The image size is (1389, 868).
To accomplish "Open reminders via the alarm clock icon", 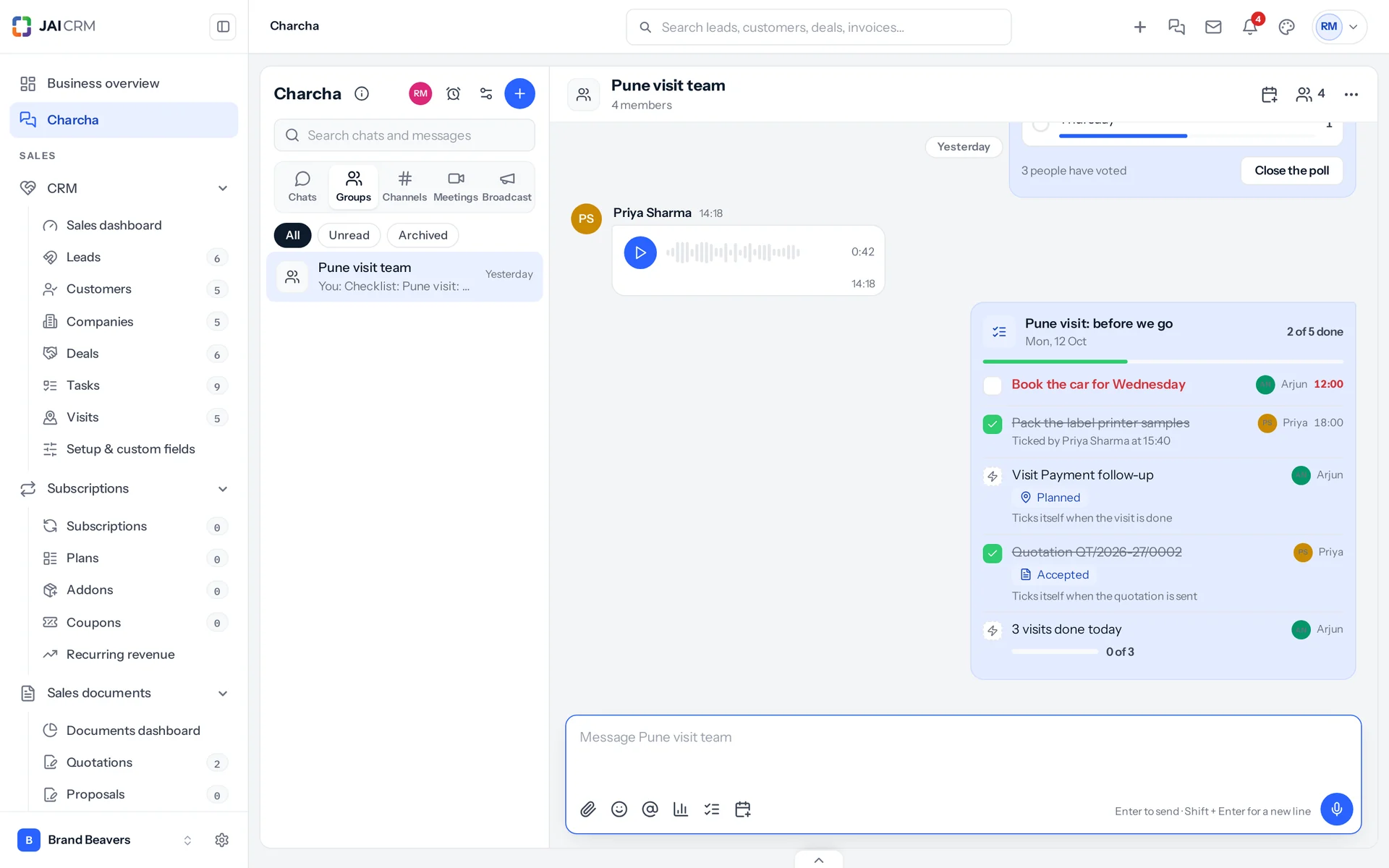I will [x=454, y=93].
